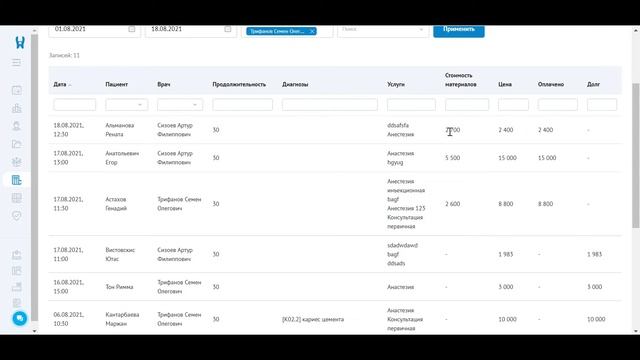The width and height of the screenshot is (640, 360).
Task: Toggle the hamburger menu in the sidebar
Action: click(x=16, y=62)
